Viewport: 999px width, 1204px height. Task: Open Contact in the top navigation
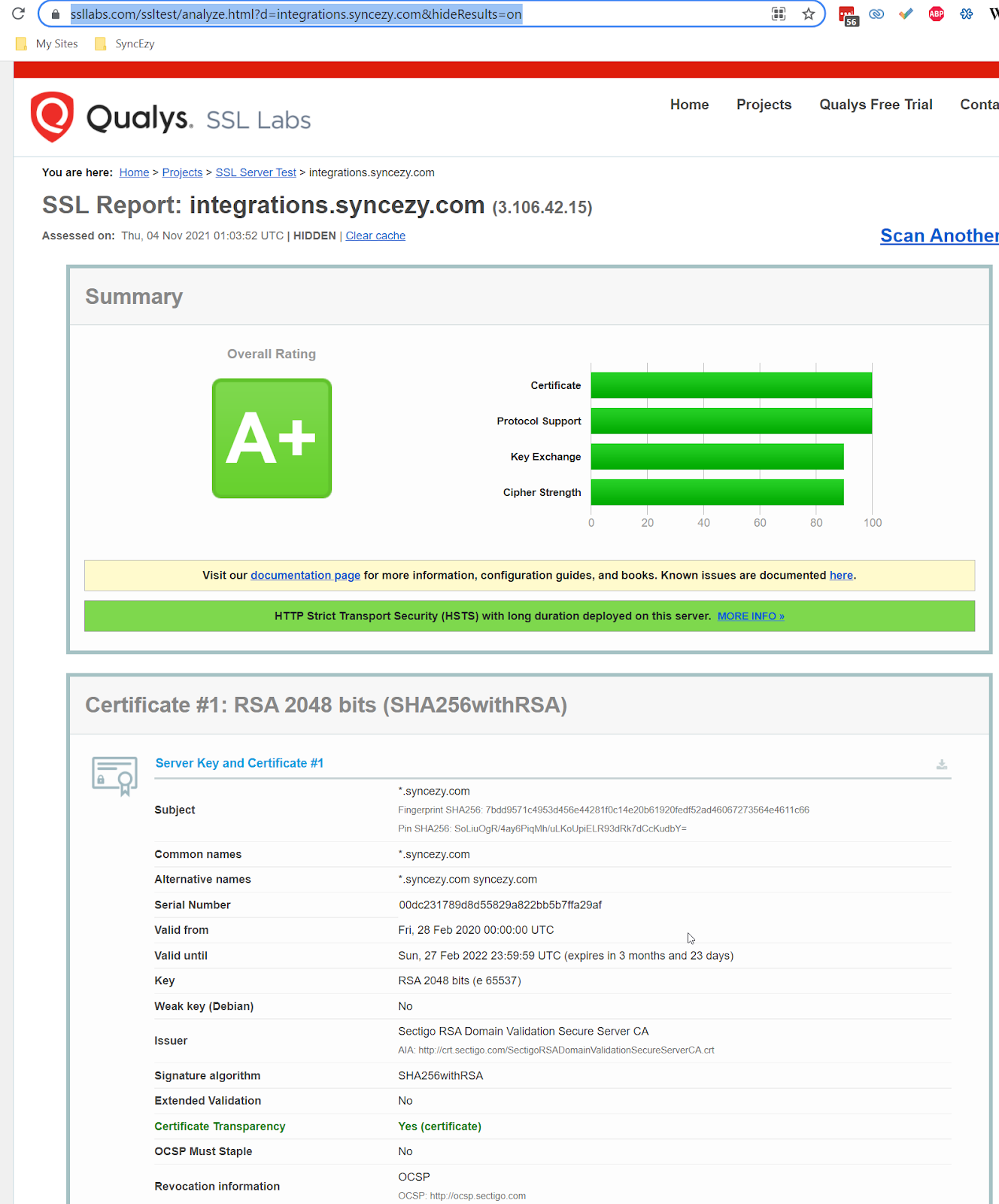979,105
